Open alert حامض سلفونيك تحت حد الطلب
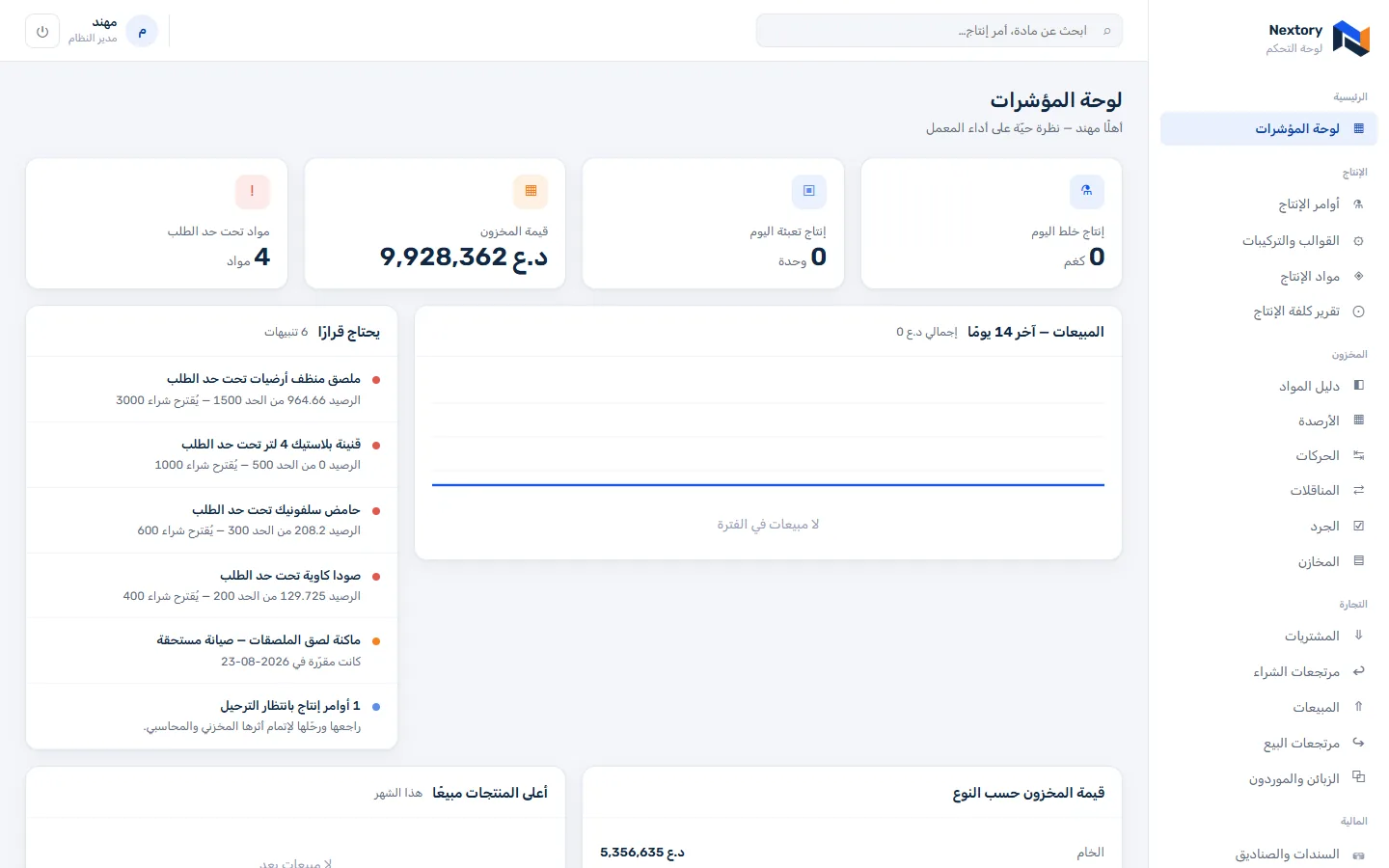The width and height of the screenshot is (1389, 868). click(x=212, y=521)
